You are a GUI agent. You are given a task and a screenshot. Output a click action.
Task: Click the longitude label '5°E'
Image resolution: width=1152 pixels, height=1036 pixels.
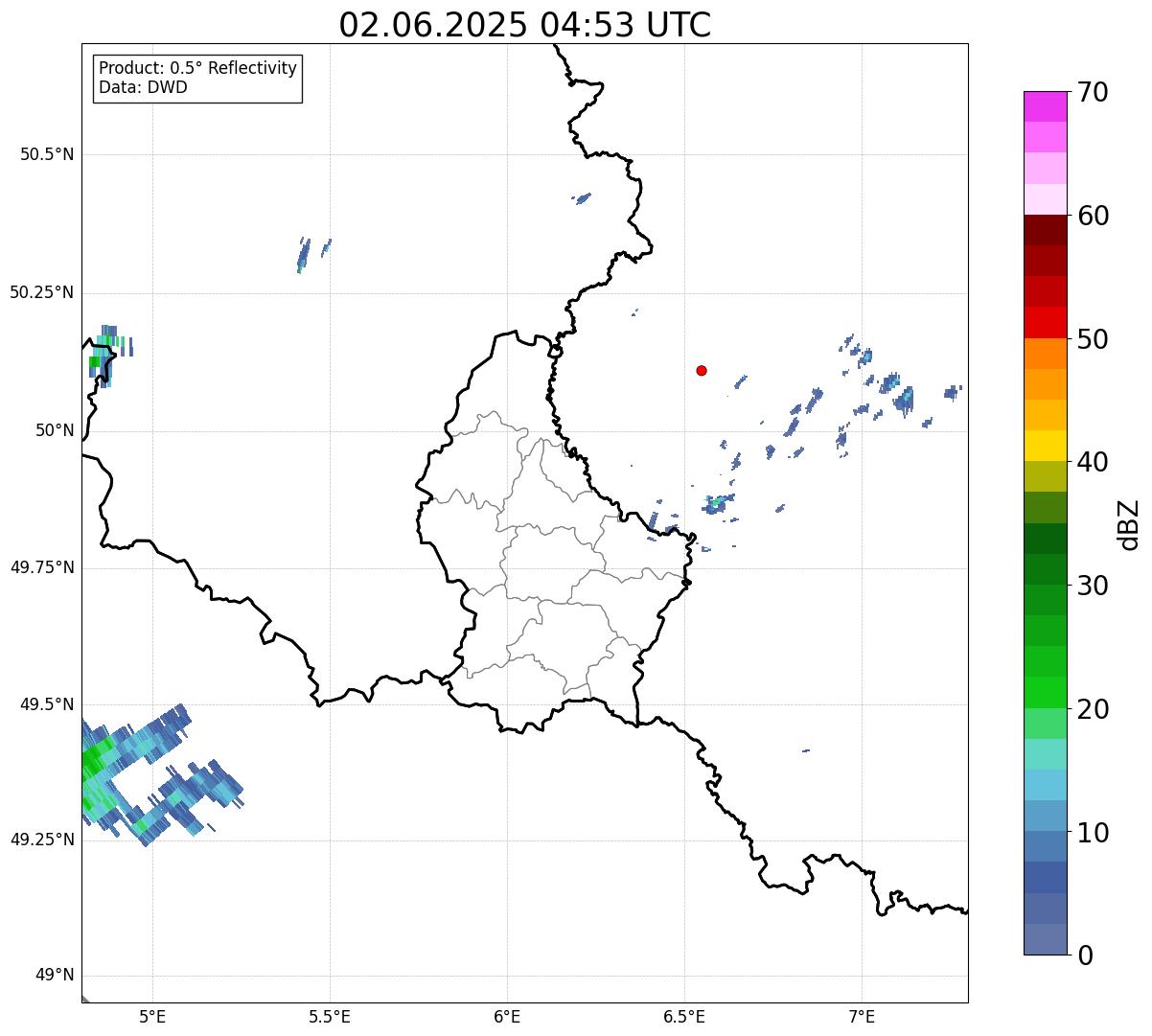coord(152,1016)
